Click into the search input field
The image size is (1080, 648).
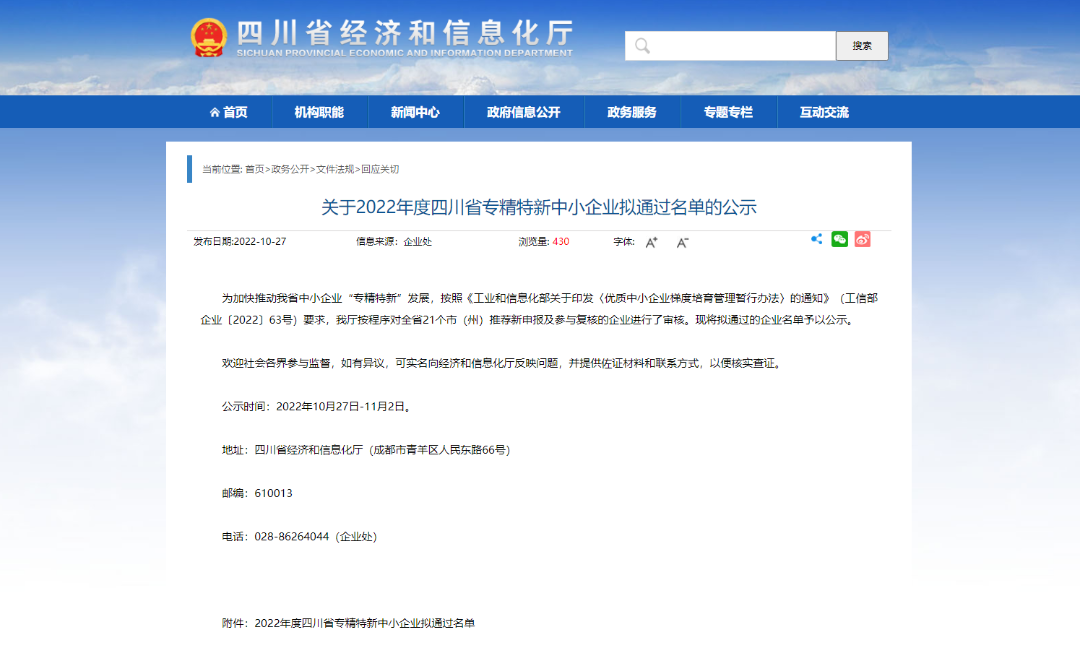click(x=740, y=46)
